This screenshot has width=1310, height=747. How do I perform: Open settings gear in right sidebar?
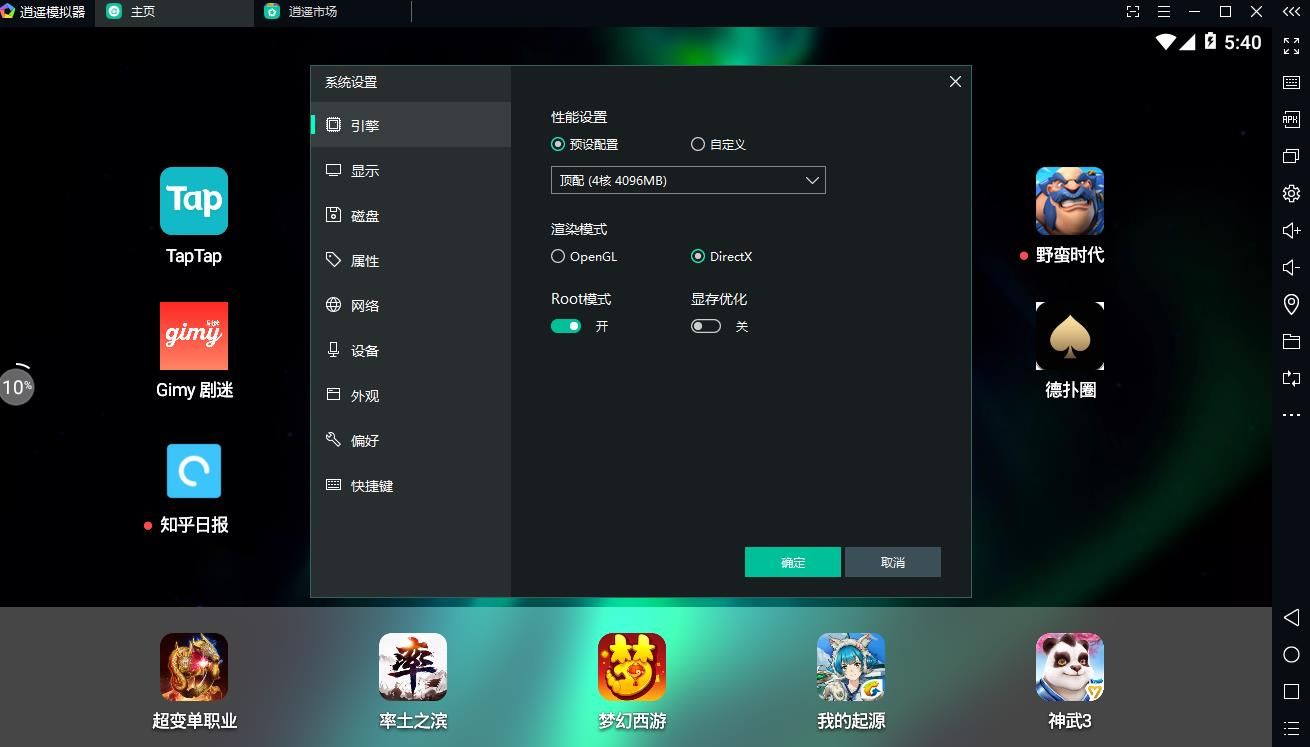(1291, 194)
